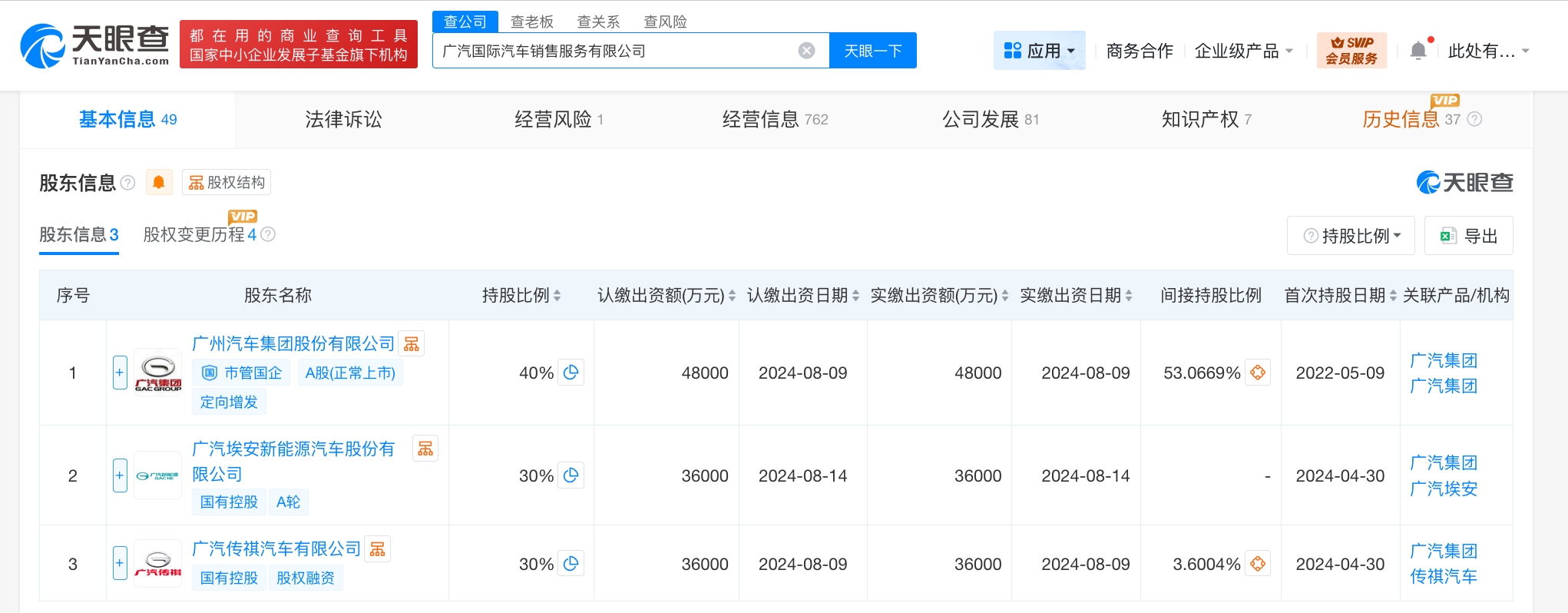Open pie chart for 40% shareholding
Screen dimensions: 1568x613
pyautogui.click(x=571, y=373)
